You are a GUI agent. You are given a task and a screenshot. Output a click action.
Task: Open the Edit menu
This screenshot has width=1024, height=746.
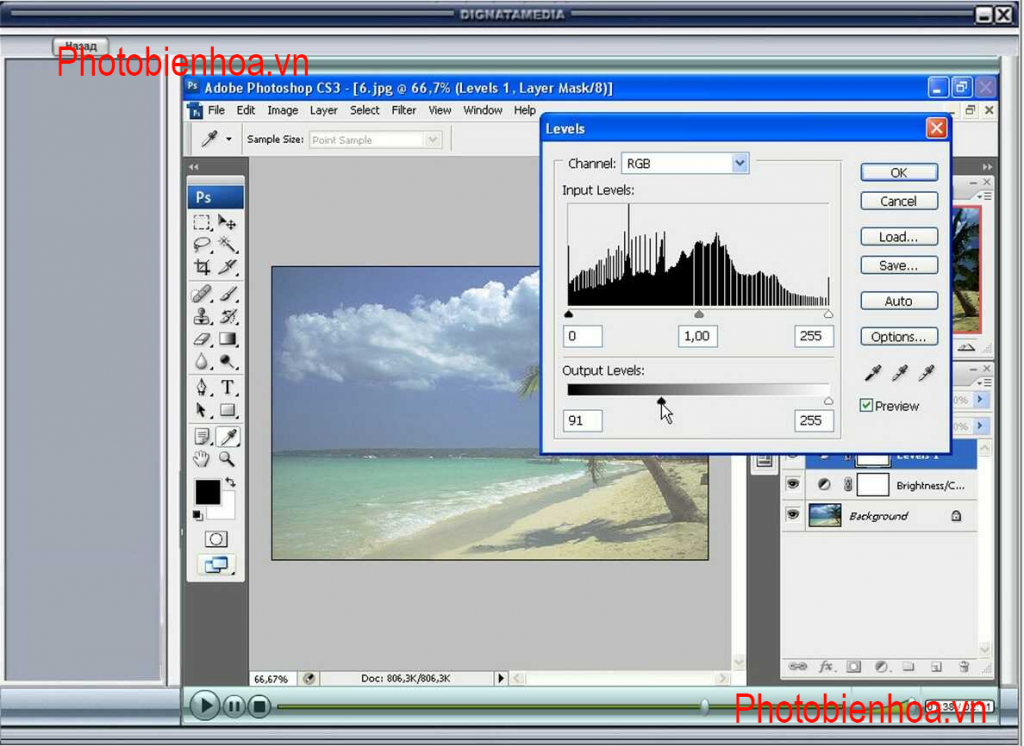246,110
